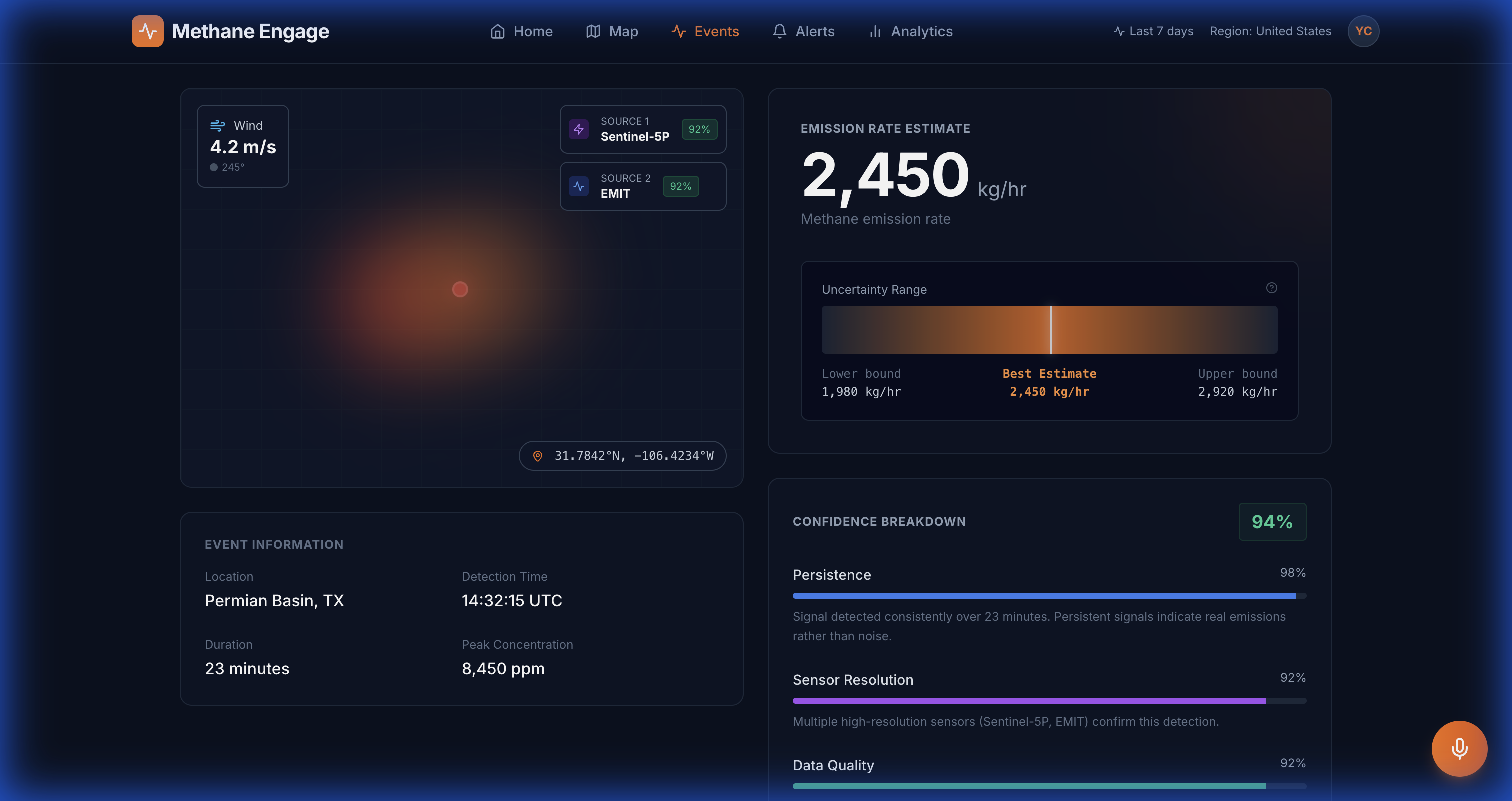The width and height of the screenshot is (1512, 801).
Task: Click the Events pulse icon
Action: click(x=678, y=31)
